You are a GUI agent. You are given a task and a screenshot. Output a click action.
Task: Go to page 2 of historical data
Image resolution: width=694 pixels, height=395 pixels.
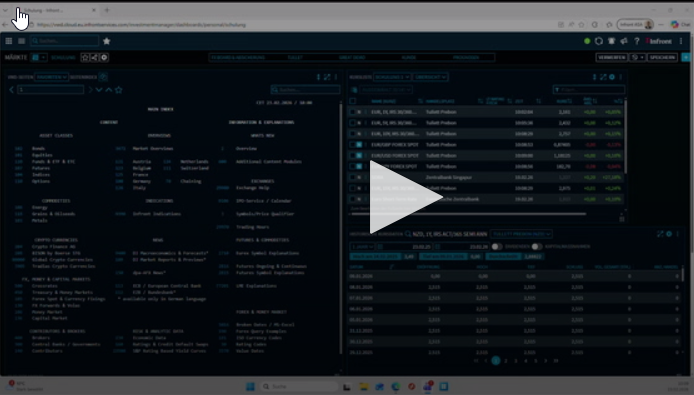pos(506,361)
